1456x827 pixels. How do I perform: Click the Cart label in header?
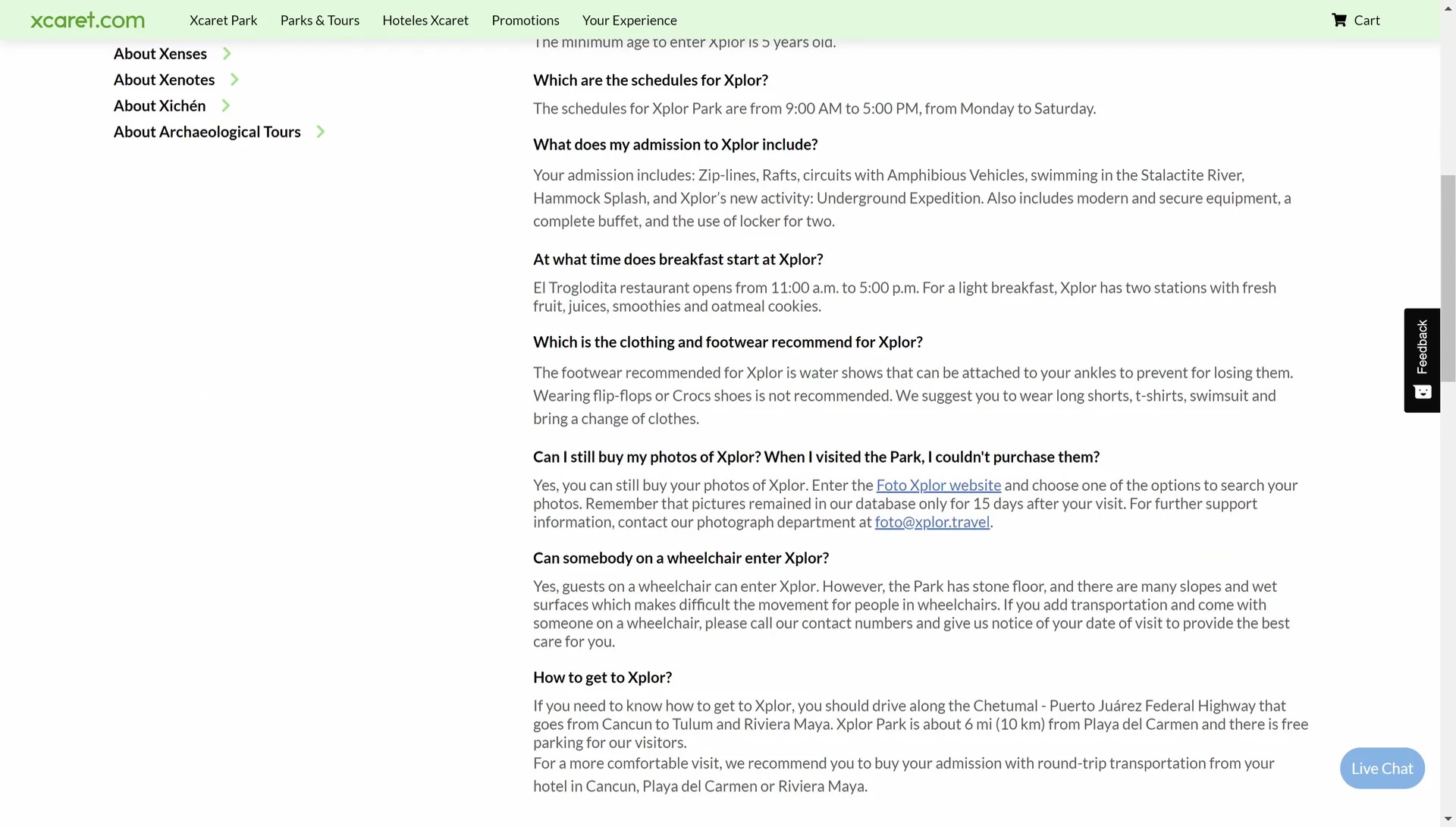pos(1367,20)
